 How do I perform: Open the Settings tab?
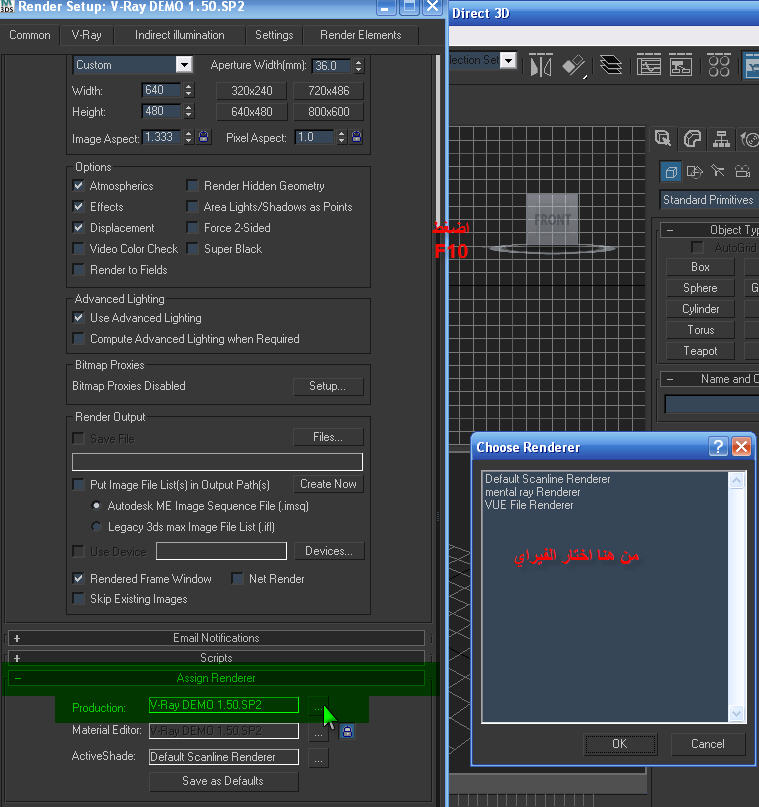[x=274, y=35]
